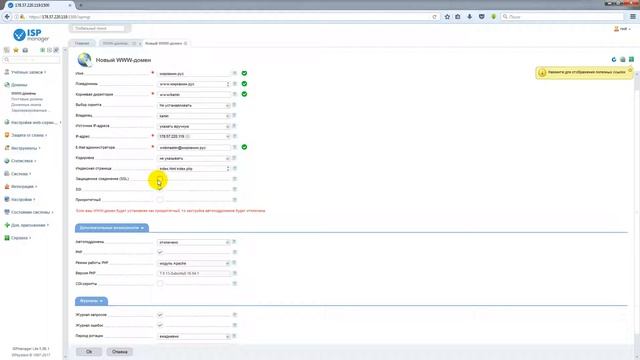Open Выбор скрипта dropdown
This screenshot has height=360, width=640.
tap(194, 105)
